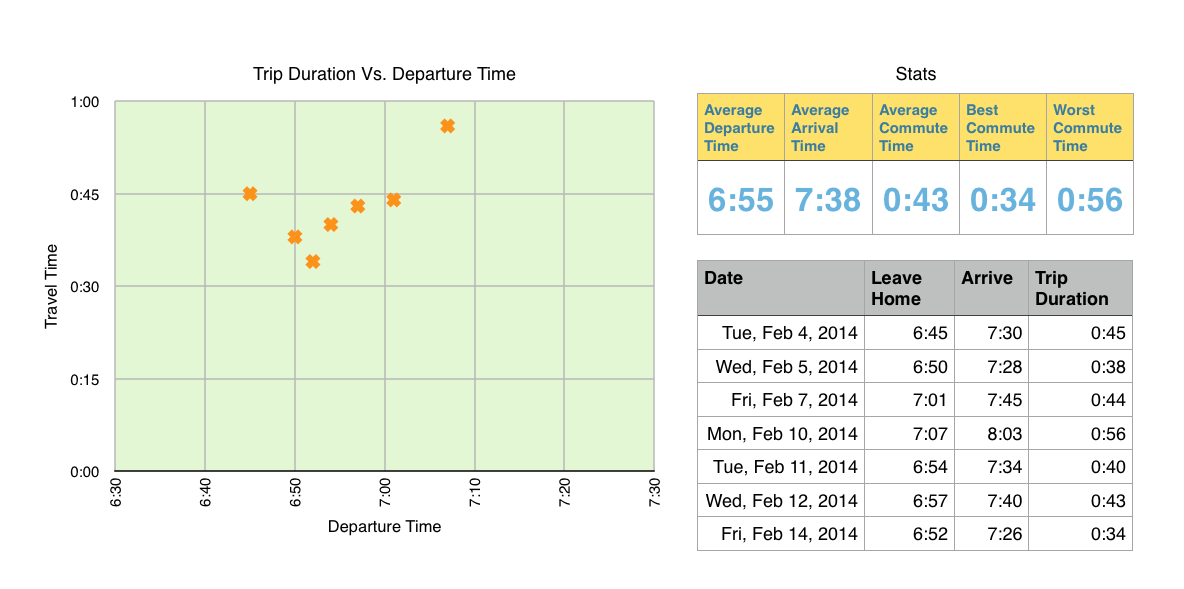1184x589 pixels.
Task: Click the Departure Time axis label
Action: (x=384, y=526)
